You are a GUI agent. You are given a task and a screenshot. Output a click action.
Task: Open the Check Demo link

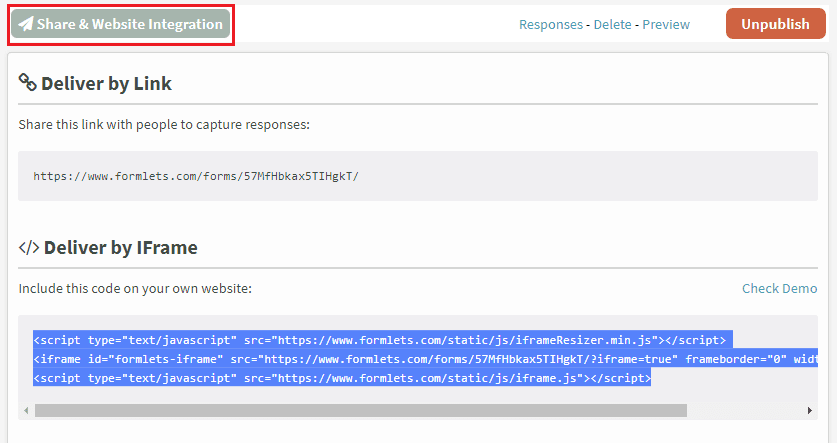(779, 288)
